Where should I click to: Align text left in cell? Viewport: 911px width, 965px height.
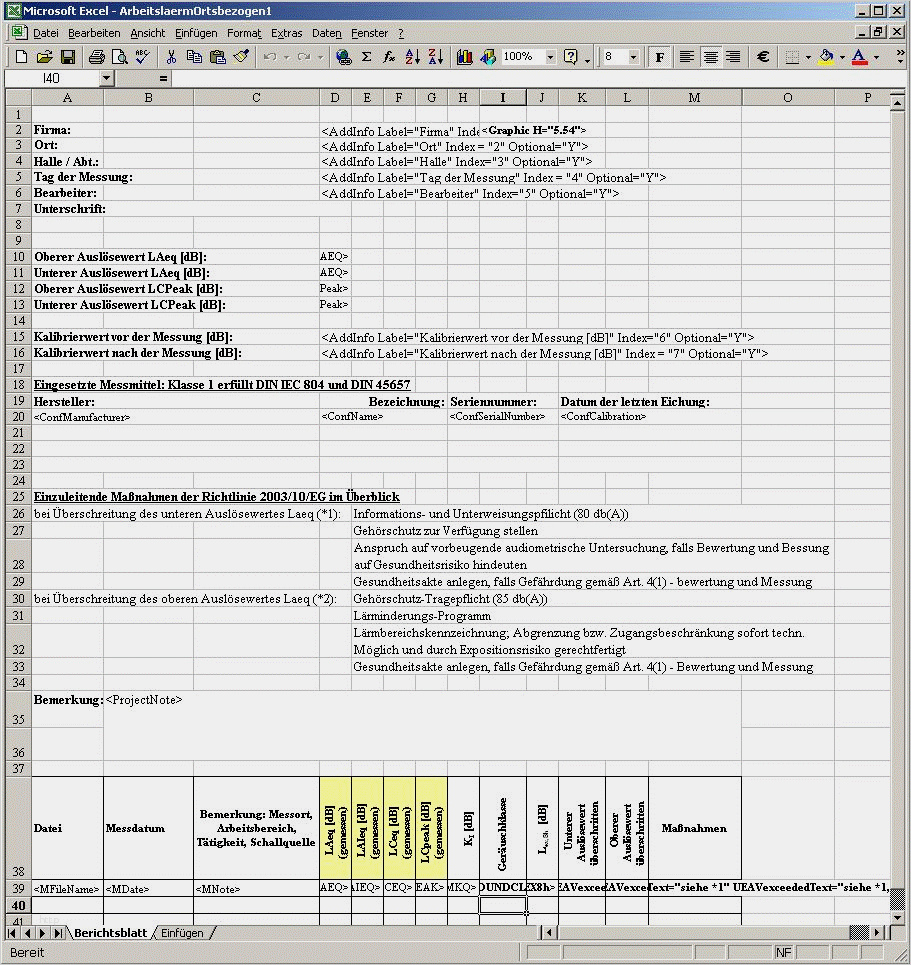pos(686,57)
